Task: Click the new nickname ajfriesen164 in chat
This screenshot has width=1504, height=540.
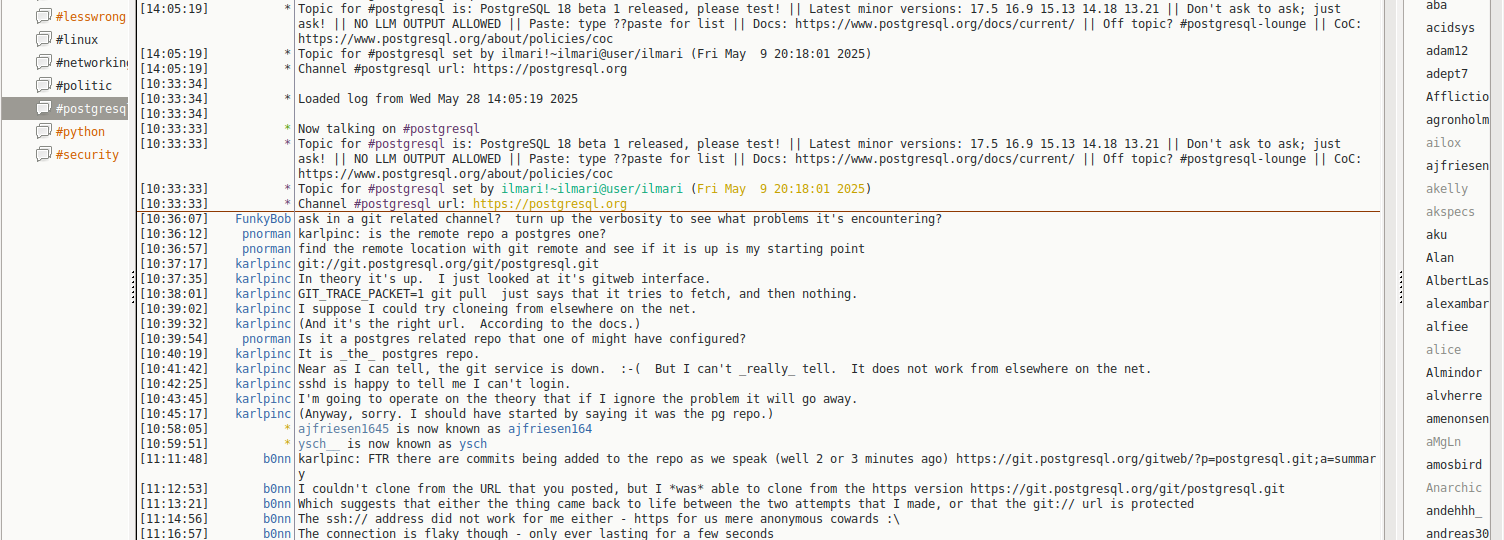Action: click(549, 429)
